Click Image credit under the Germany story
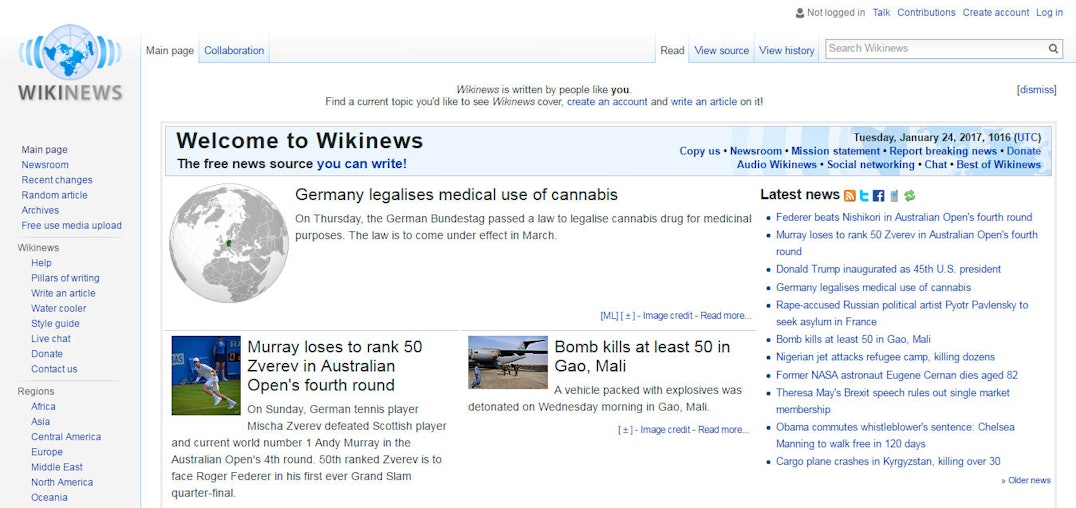 668,316
